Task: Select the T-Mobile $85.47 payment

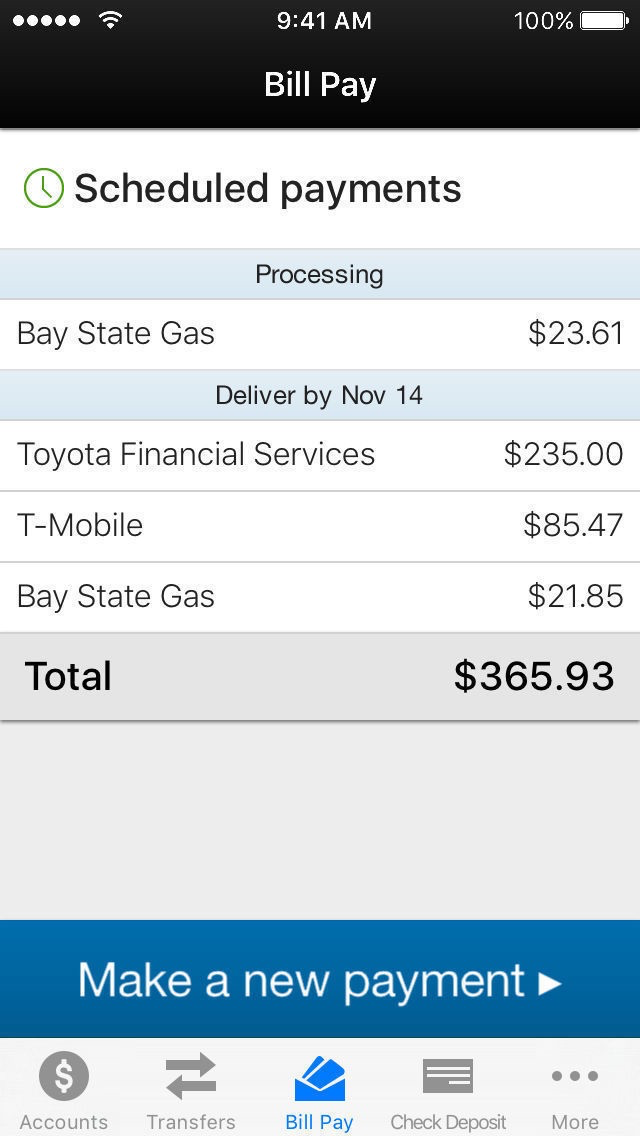Action: pyautogui.click(x=320, y=526)
